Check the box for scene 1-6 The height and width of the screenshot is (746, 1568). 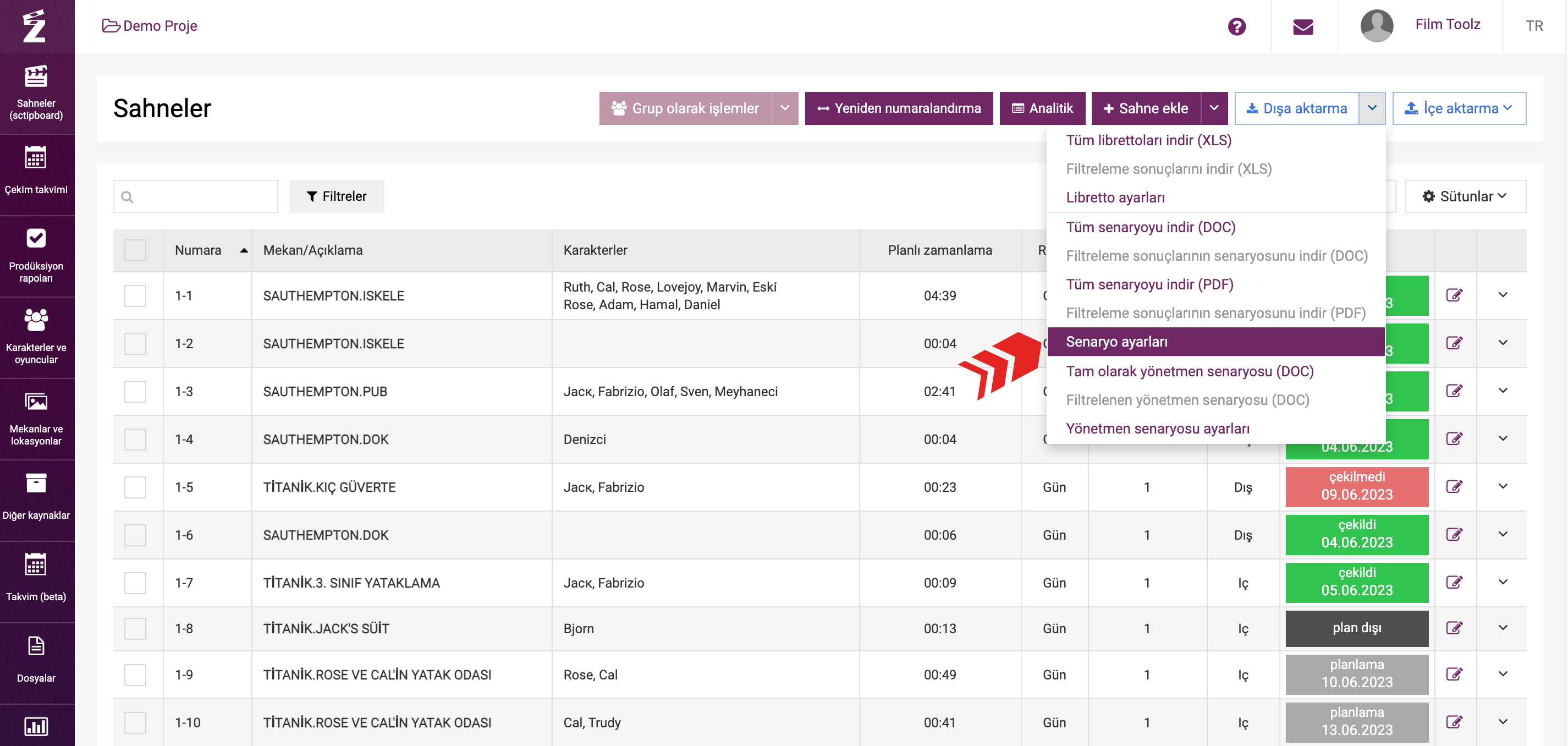click(135, 535)
